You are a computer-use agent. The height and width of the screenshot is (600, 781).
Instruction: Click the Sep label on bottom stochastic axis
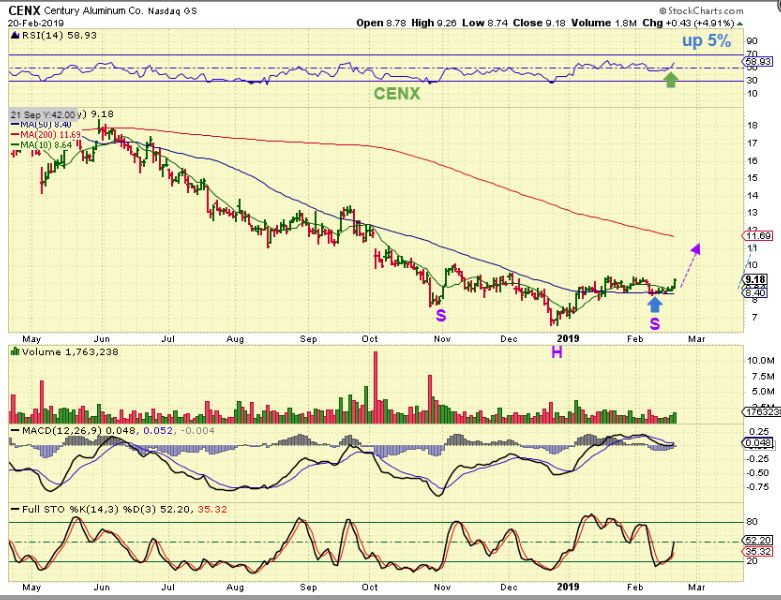point(308,588)
